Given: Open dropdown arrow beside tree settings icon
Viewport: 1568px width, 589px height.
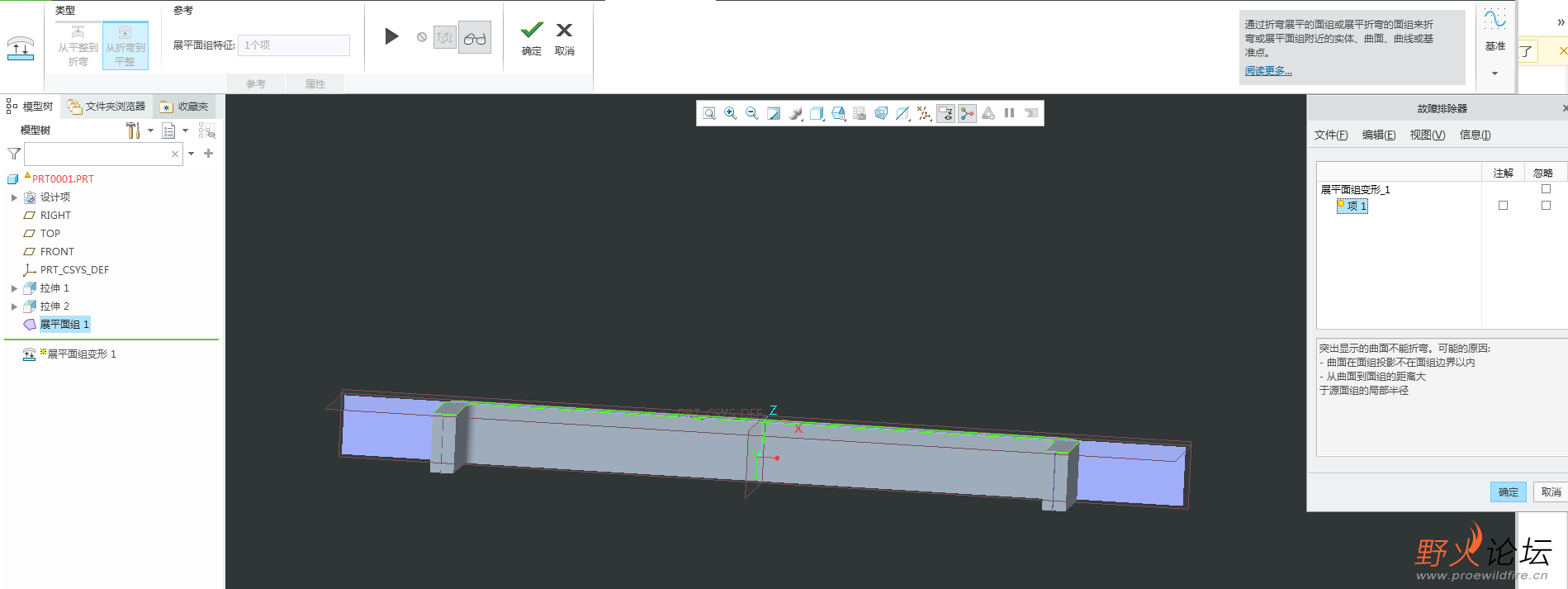Looking at the screenshot, I should click(150, 131).
